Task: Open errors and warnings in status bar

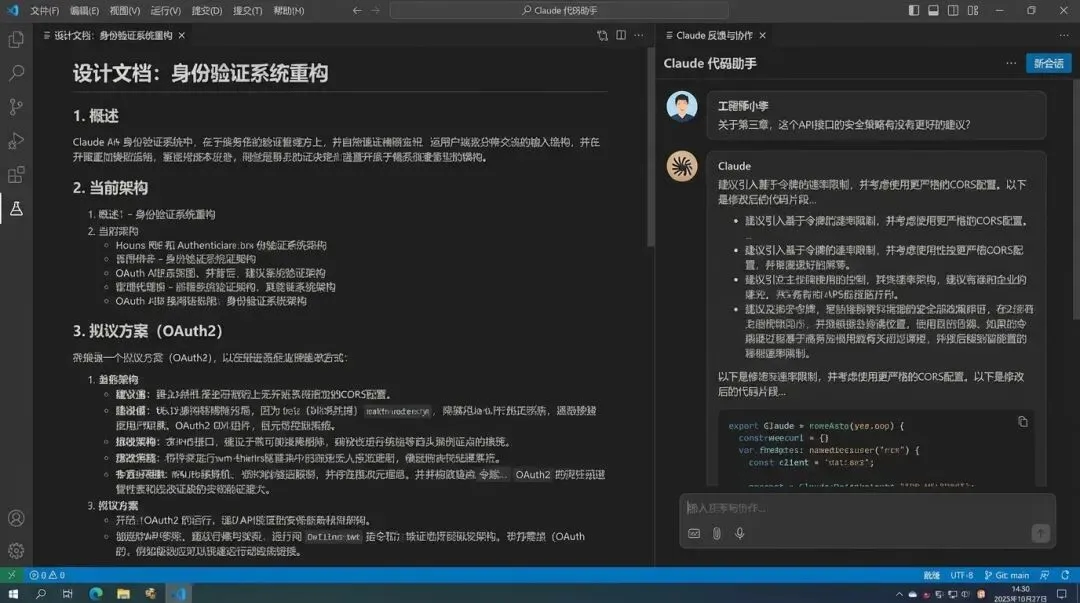Action: pyautogui.click(x=47, y=575)
